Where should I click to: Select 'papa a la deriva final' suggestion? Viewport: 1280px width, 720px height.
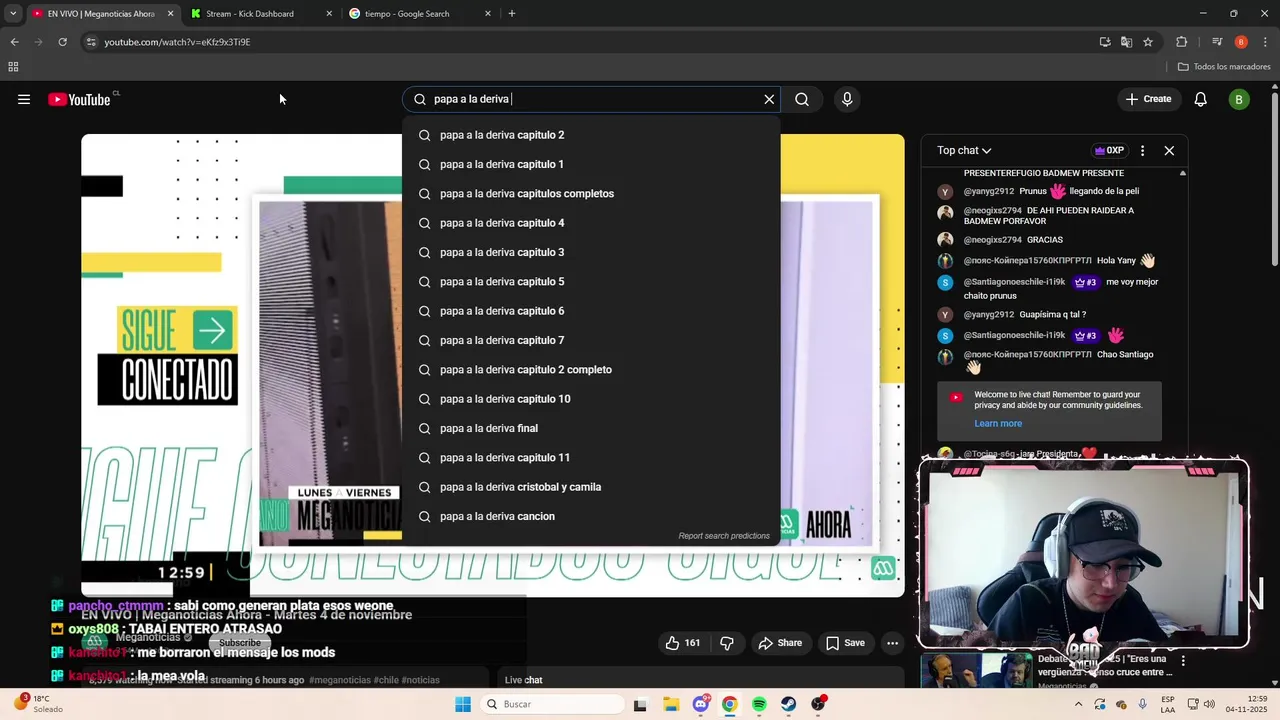click(x=591, y=428)
